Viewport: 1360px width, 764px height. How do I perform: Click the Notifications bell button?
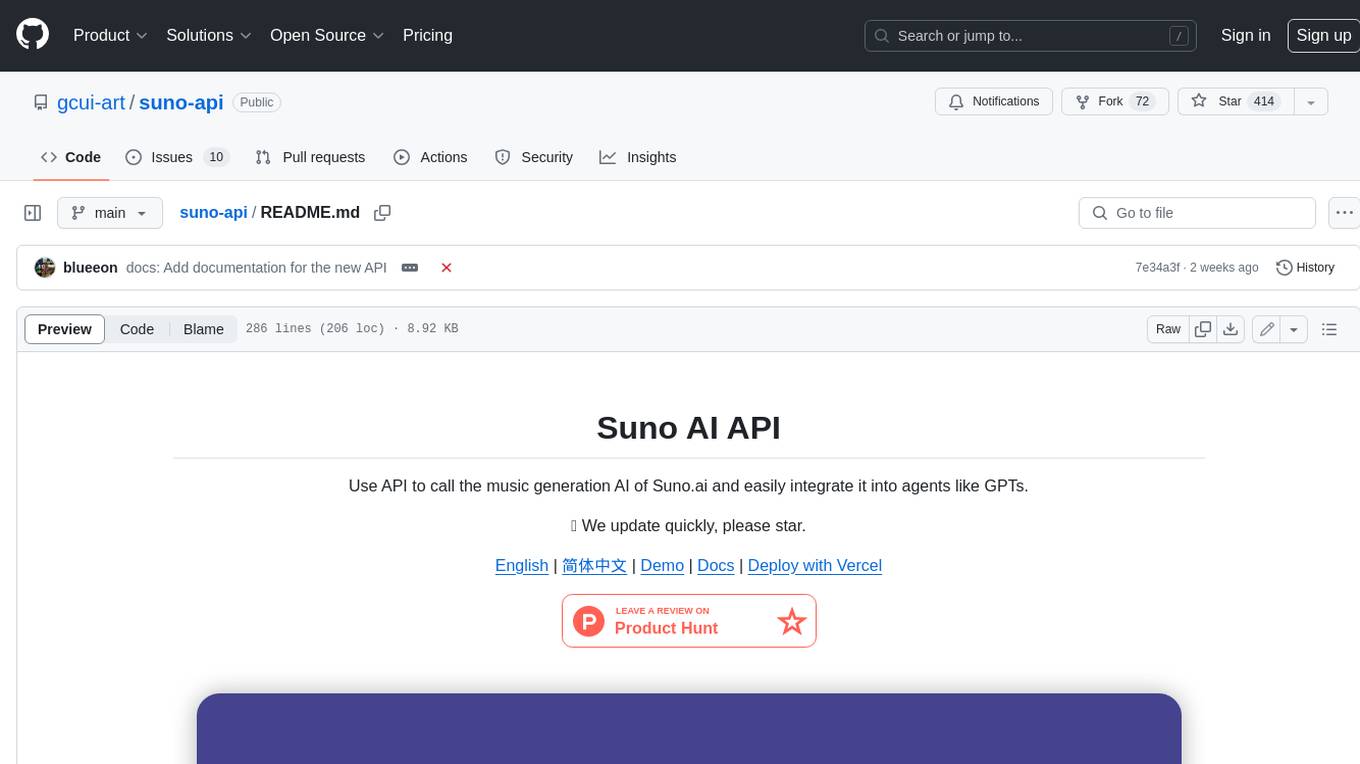click(994, 101)
